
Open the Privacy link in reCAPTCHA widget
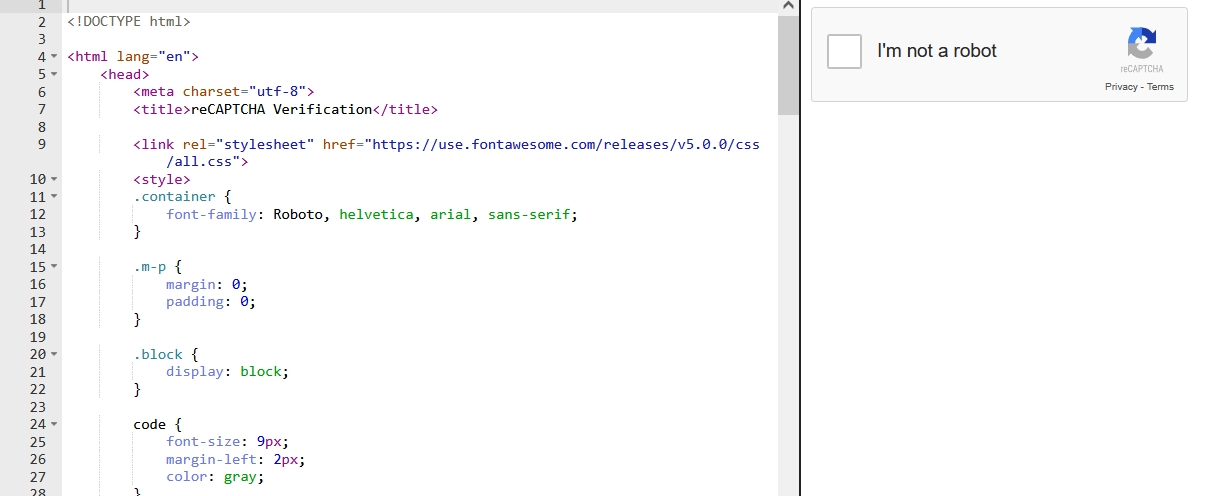coord(1121,87)
